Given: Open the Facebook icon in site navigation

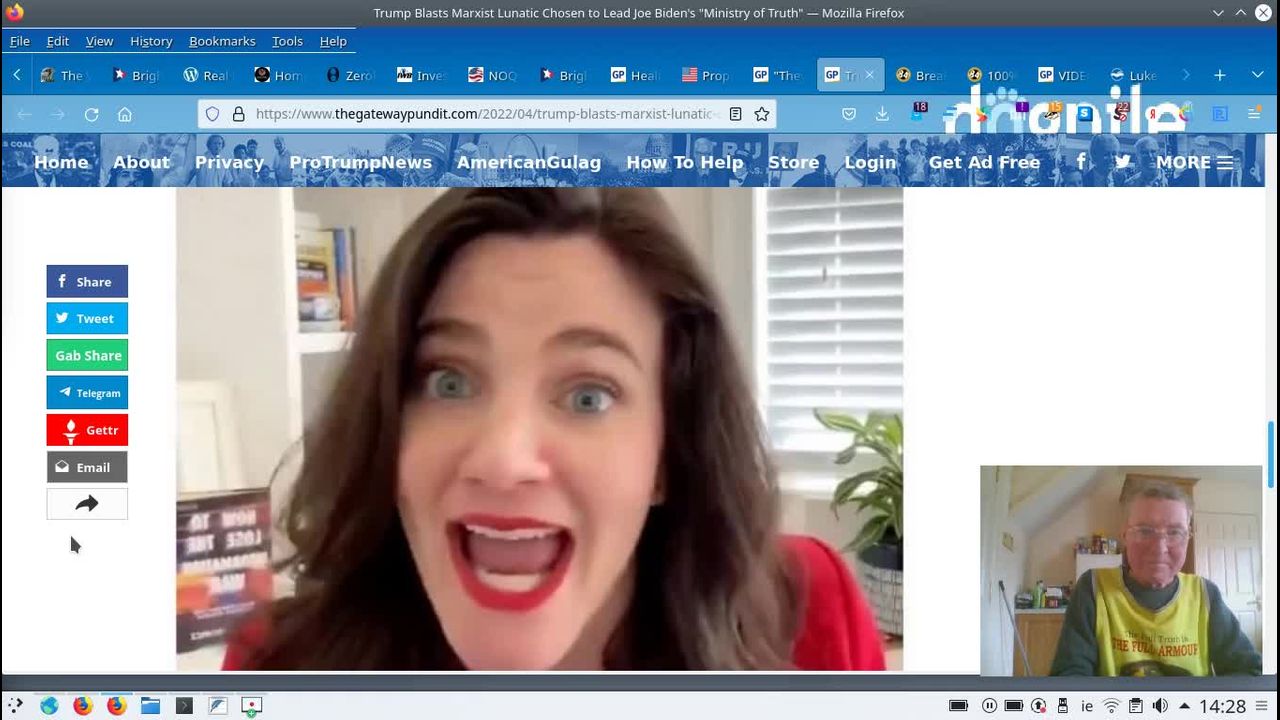Looking at the screenshot, I should [1081, 162].
